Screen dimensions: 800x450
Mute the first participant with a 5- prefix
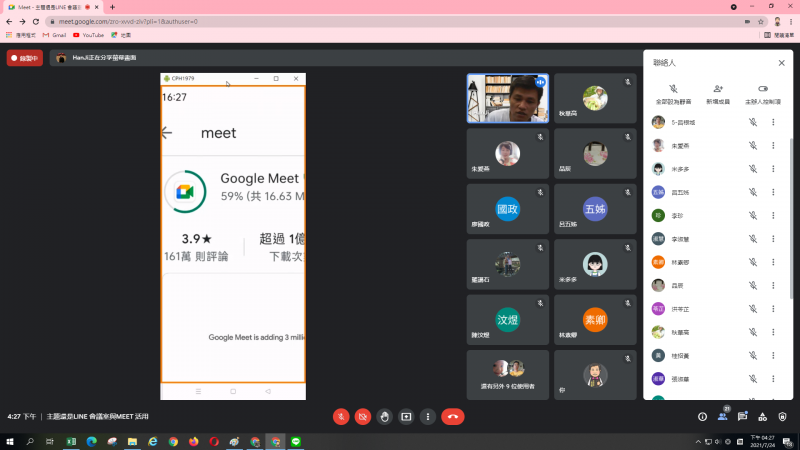tap(753, 122)
